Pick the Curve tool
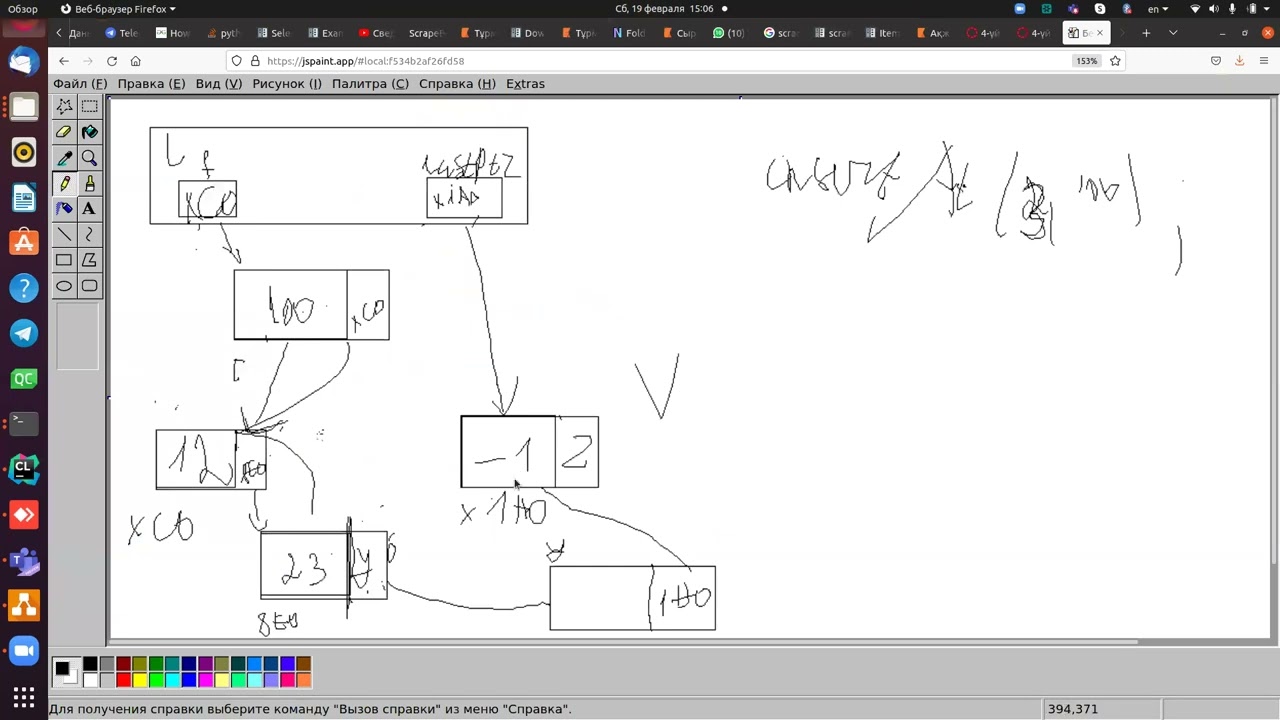Image resolution: width=1280 pixels, height=720 pixels. point(89,234)
